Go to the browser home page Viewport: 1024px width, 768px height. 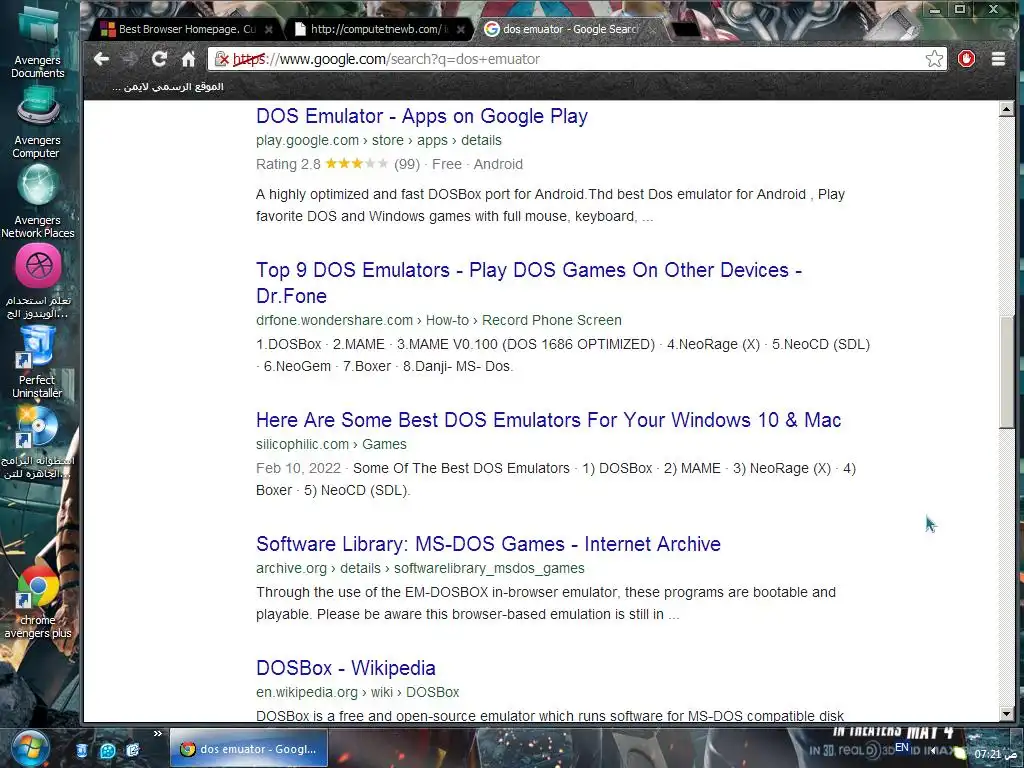(x=188, y=59)
